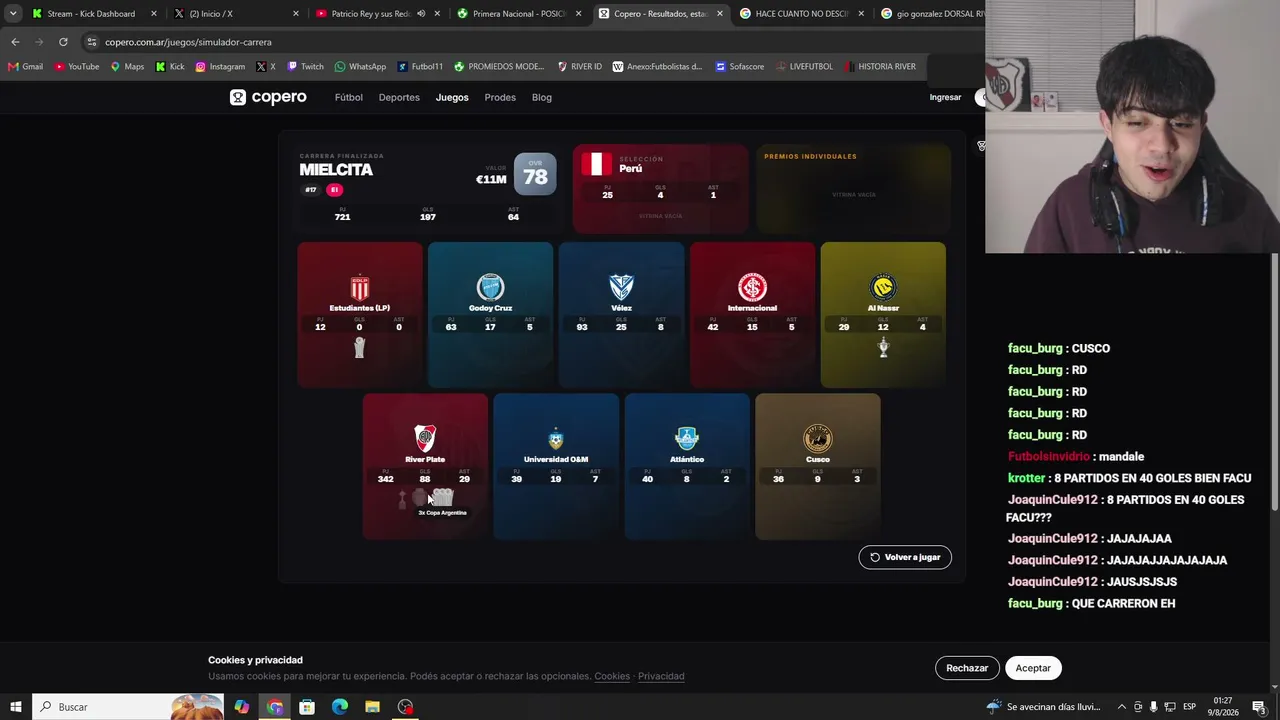Close the Copero browser tab

pyautogui.click(x=720, y=14)
